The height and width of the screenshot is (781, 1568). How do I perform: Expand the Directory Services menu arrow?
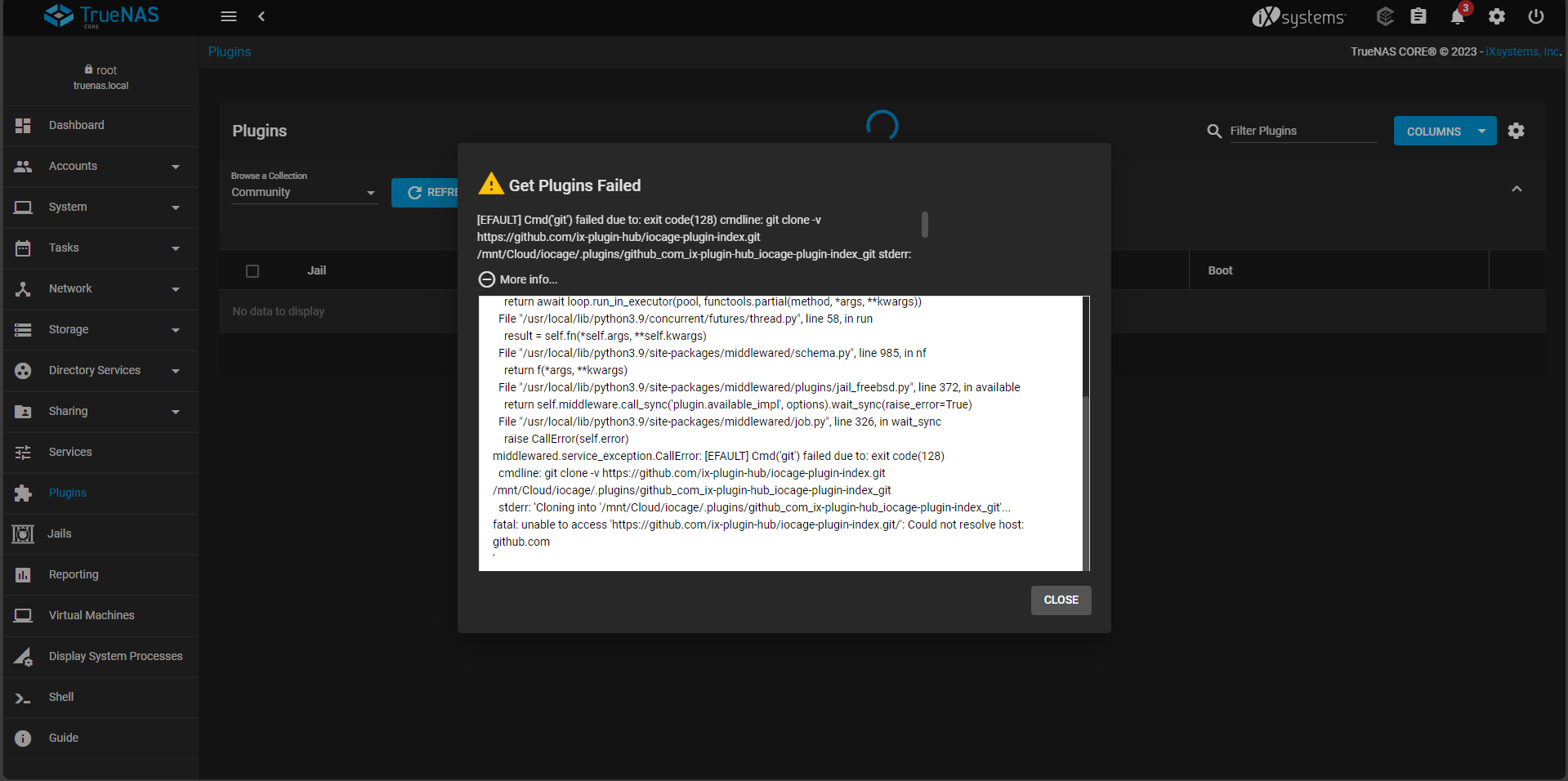(176, 371)
